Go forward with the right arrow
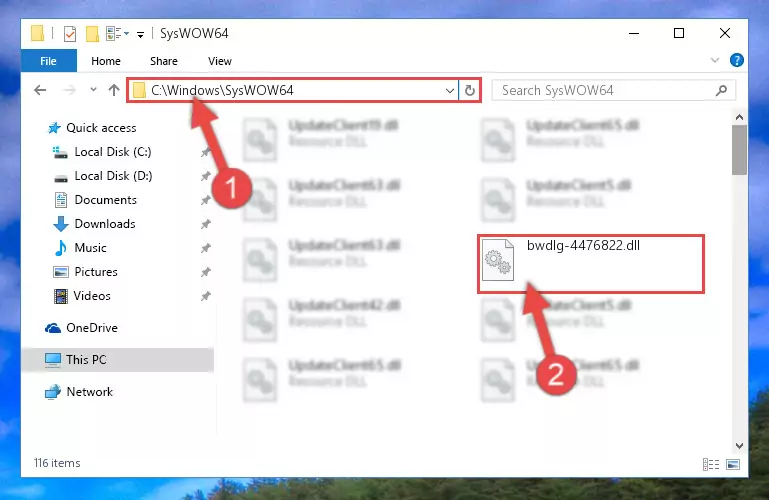This screenshot has width=769, height=500. [x=69, y=90]
